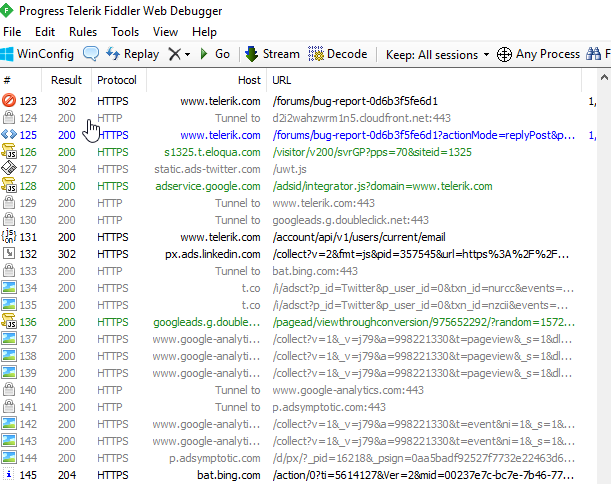Toggle Stream mode in the toolbar

(272, 54)
